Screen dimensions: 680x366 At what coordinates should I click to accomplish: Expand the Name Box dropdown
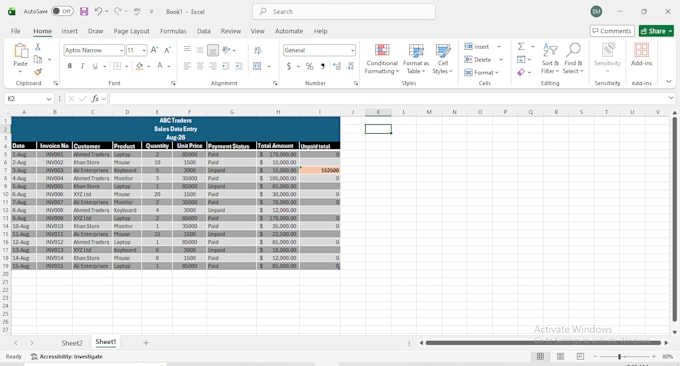[49, 99]
